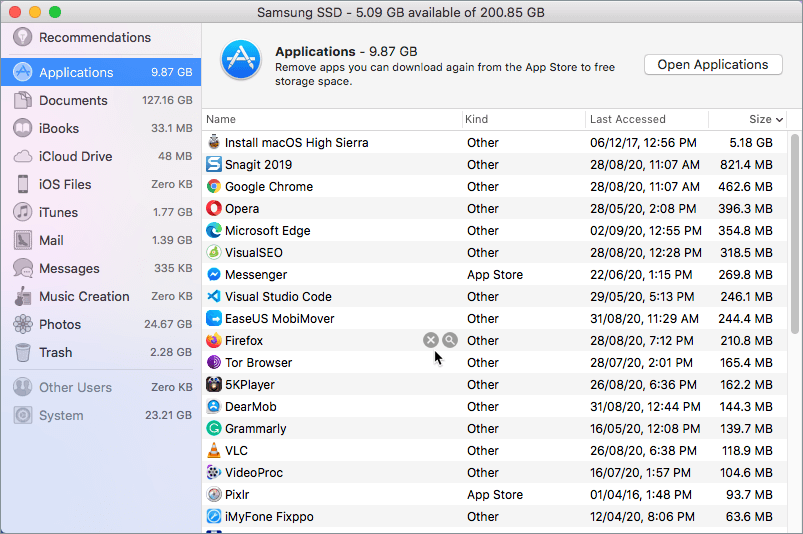Screen dimensions: 803x534
Task: Click Messenger's App Store kind cell
Action: coord(495,275)
